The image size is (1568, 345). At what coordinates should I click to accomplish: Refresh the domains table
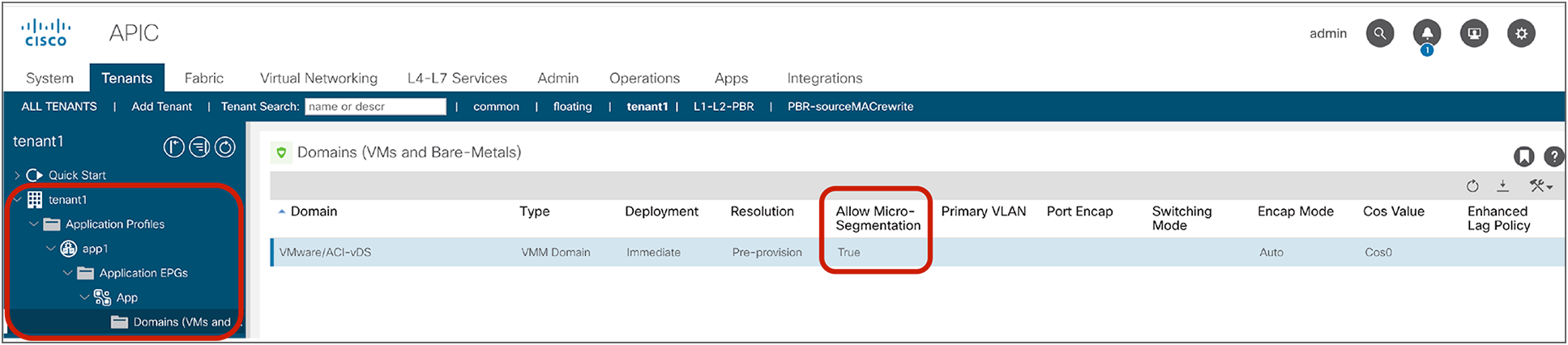(x=1472, y=186)
